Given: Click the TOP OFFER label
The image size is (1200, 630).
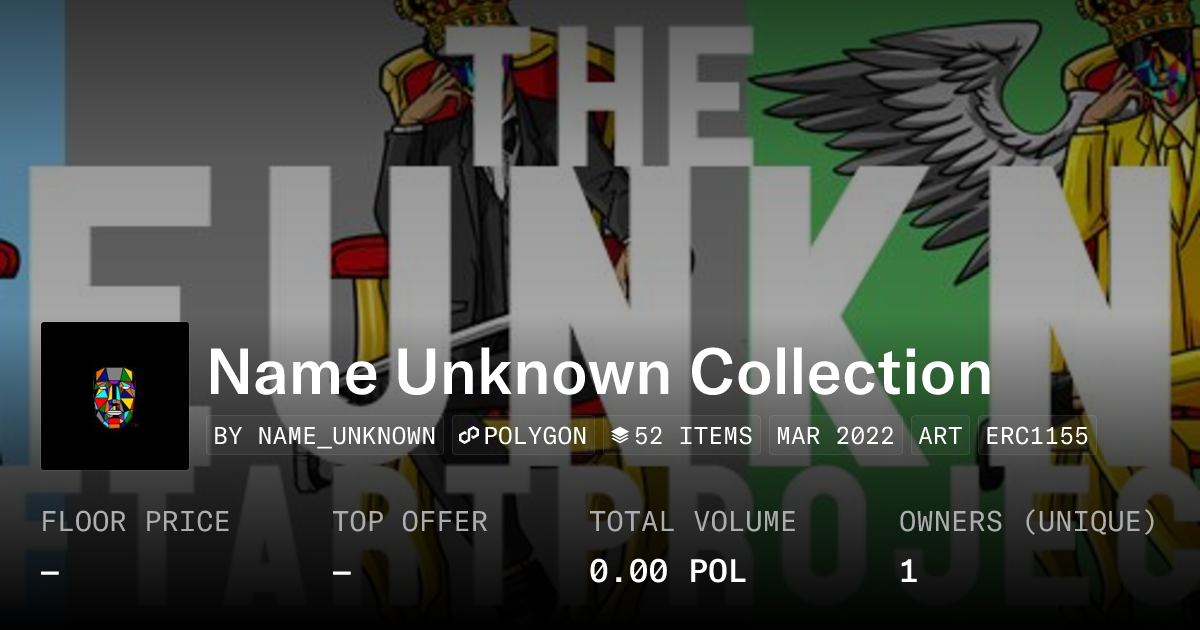Looking at the screenshot, I should point(410,522).
